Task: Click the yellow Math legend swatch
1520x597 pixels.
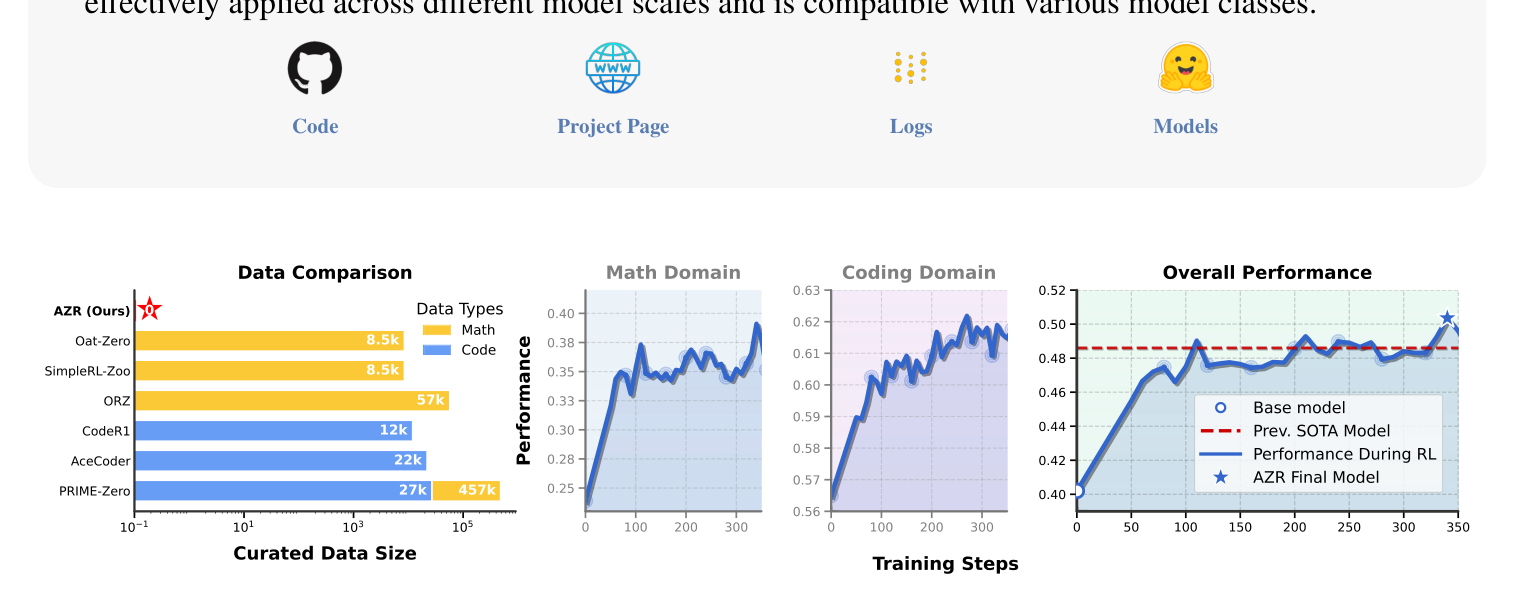Action: point(436,330)
